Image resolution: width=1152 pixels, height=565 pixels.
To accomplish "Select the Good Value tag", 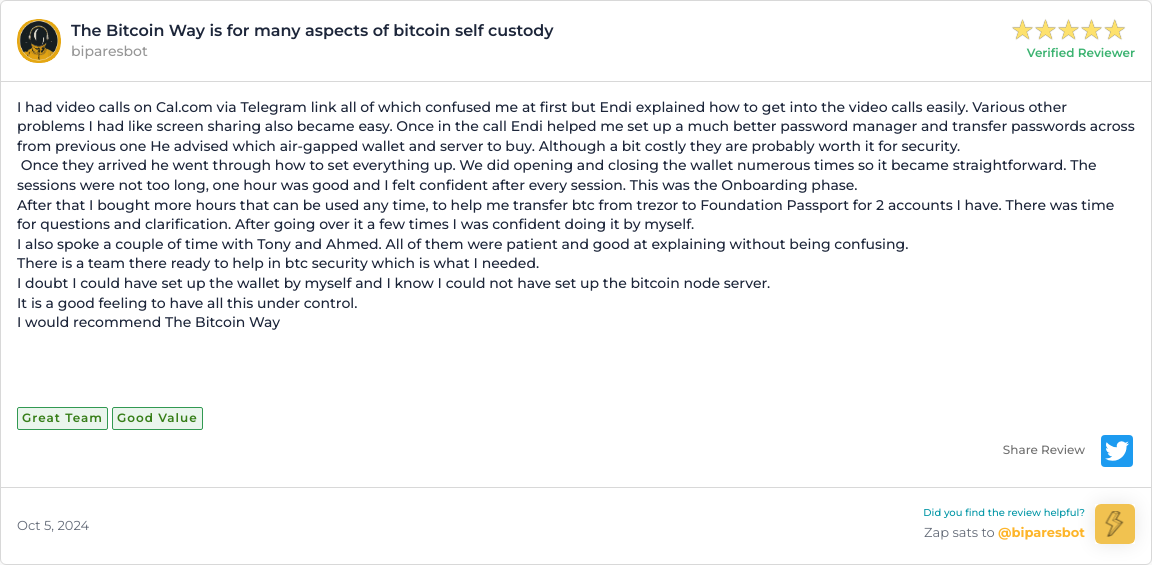I will coord(157,418).
